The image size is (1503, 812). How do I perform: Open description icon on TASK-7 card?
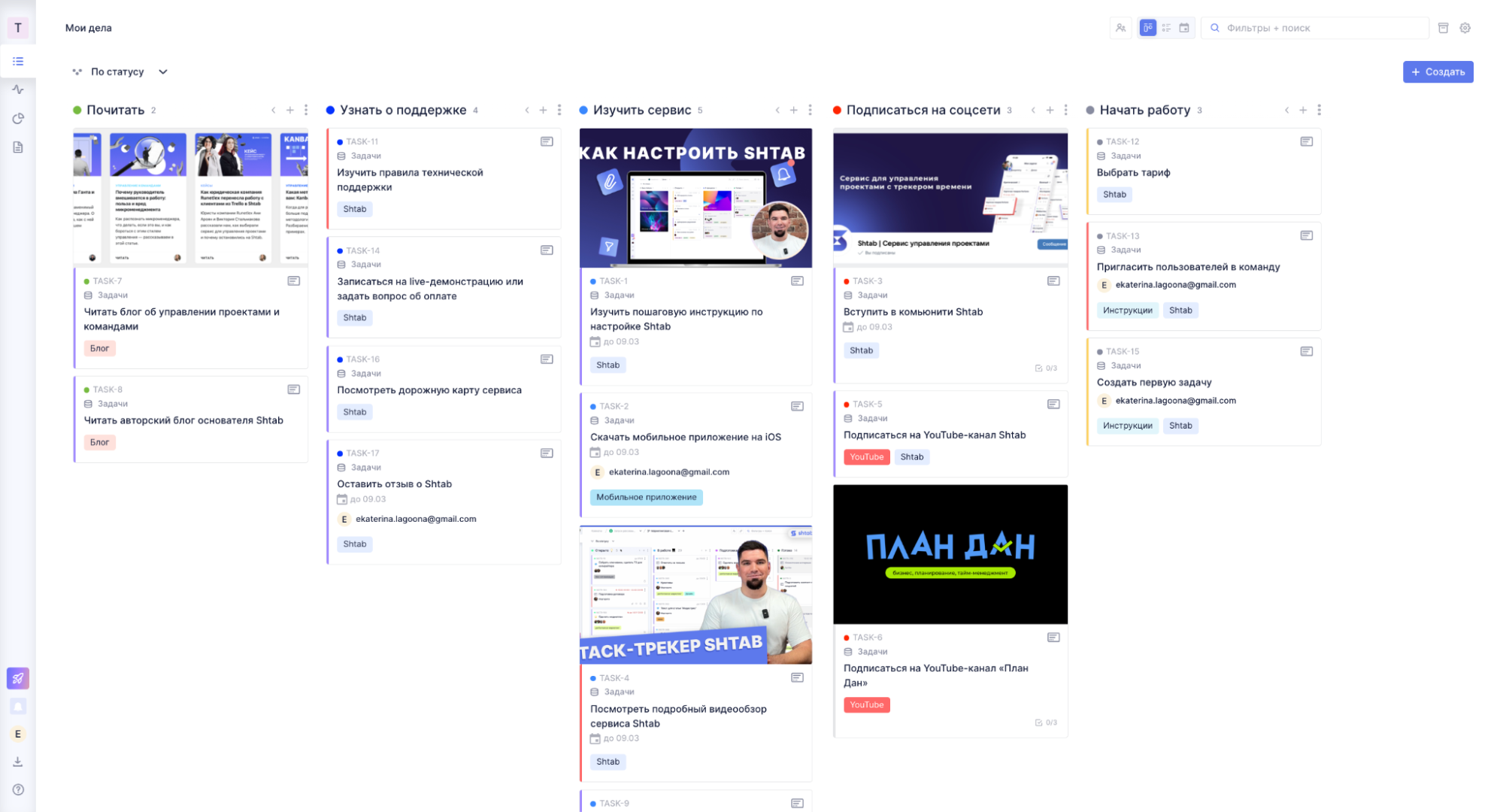click(293, 280)
